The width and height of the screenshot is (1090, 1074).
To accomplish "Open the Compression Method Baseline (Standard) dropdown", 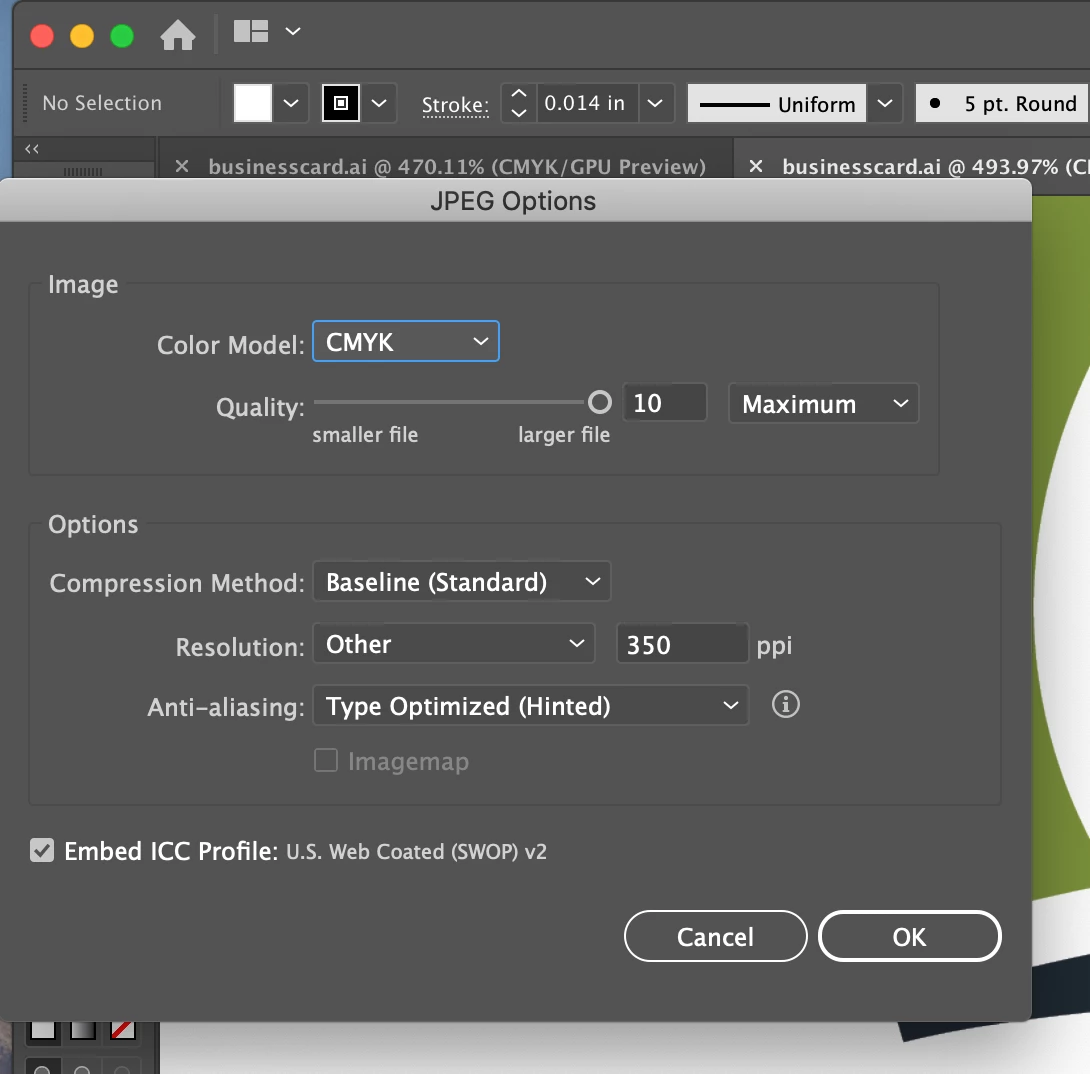I will click(x=462, y=581).
